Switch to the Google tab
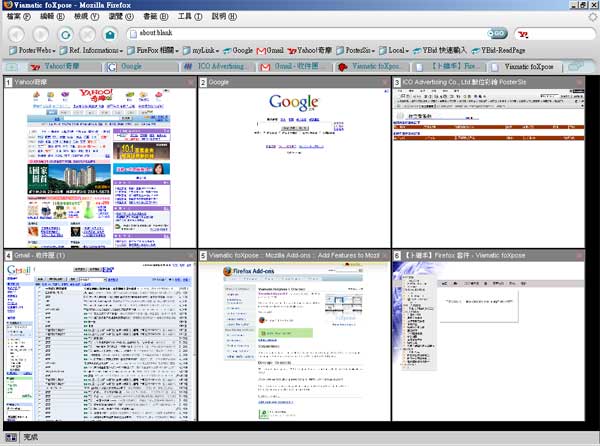The width and height of the screenshot is (600, 446). 141,67
